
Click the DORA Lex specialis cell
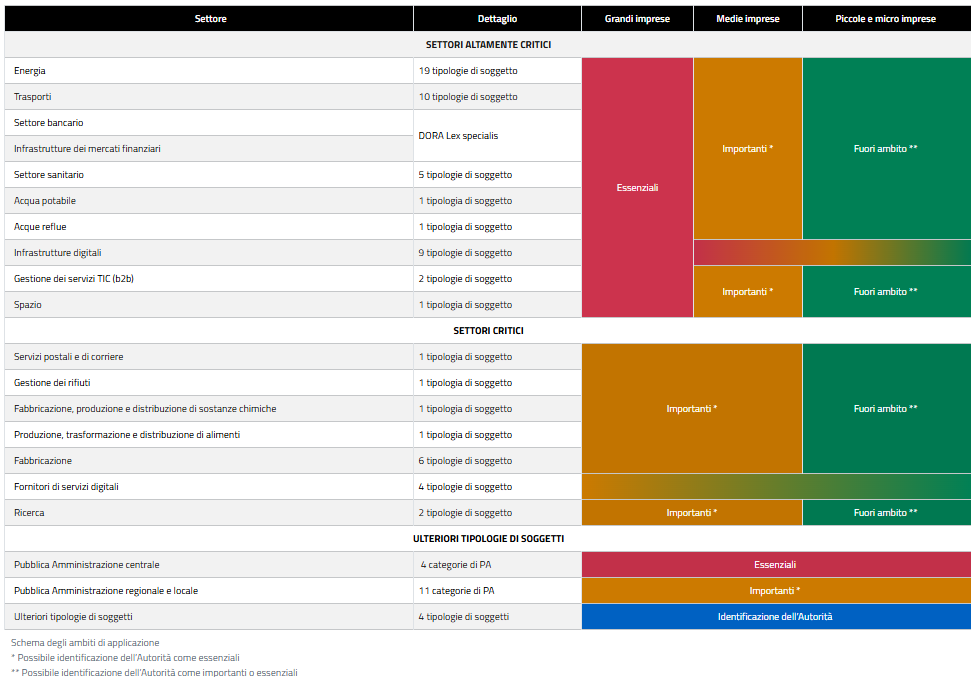coord(458,136)
